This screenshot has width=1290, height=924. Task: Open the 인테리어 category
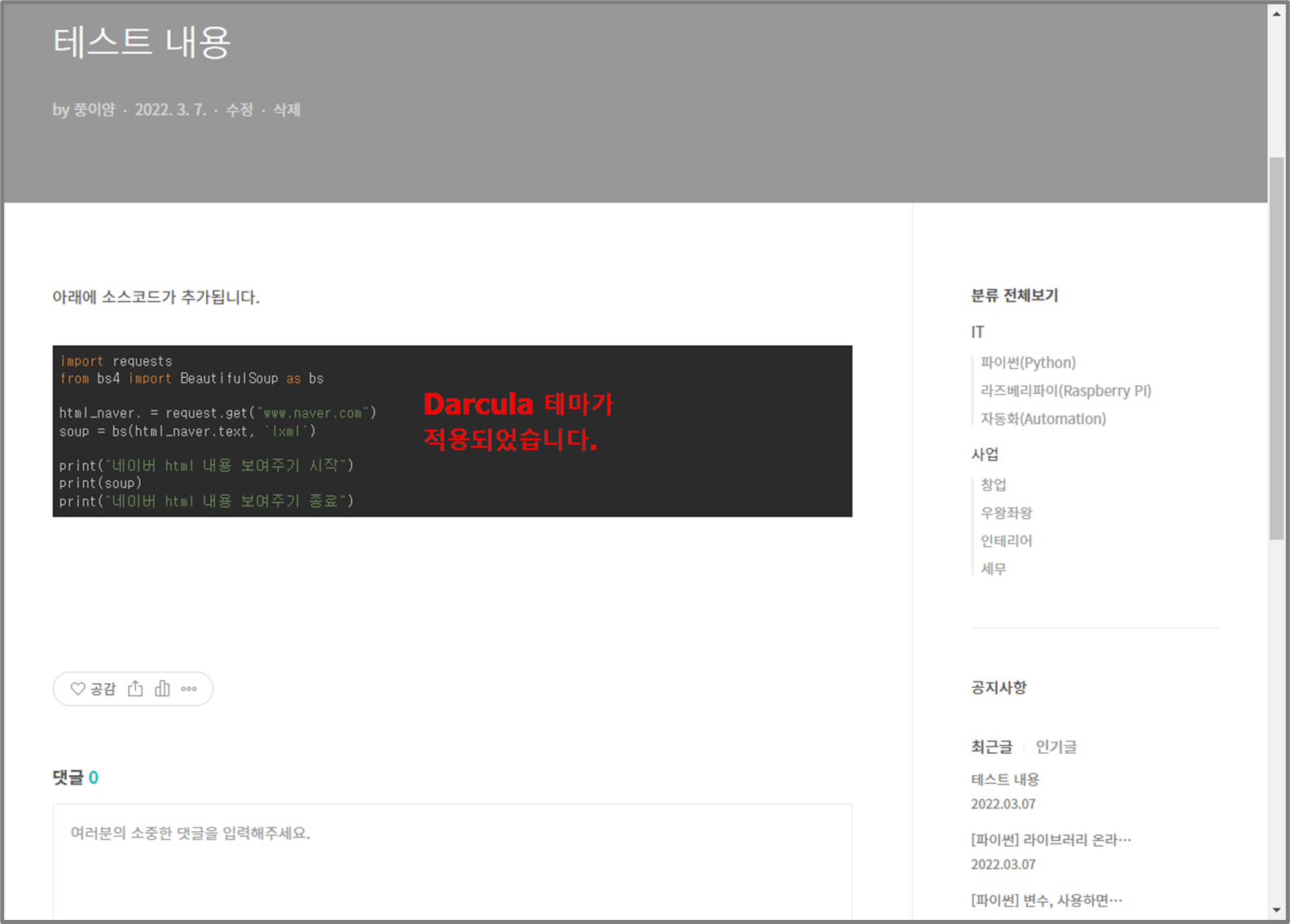[x=1007, y=541]
